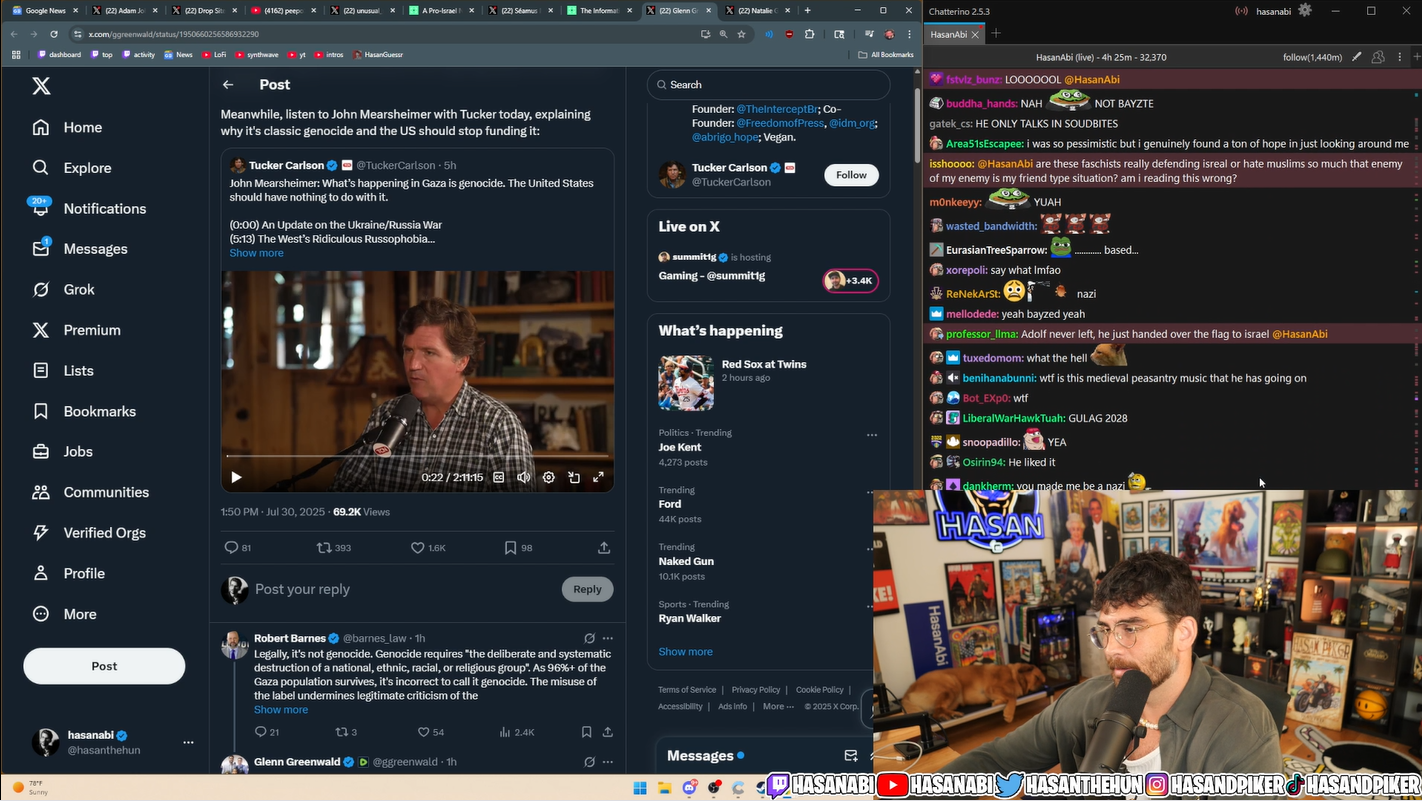Show more trends under What's happening

[685, 652]
